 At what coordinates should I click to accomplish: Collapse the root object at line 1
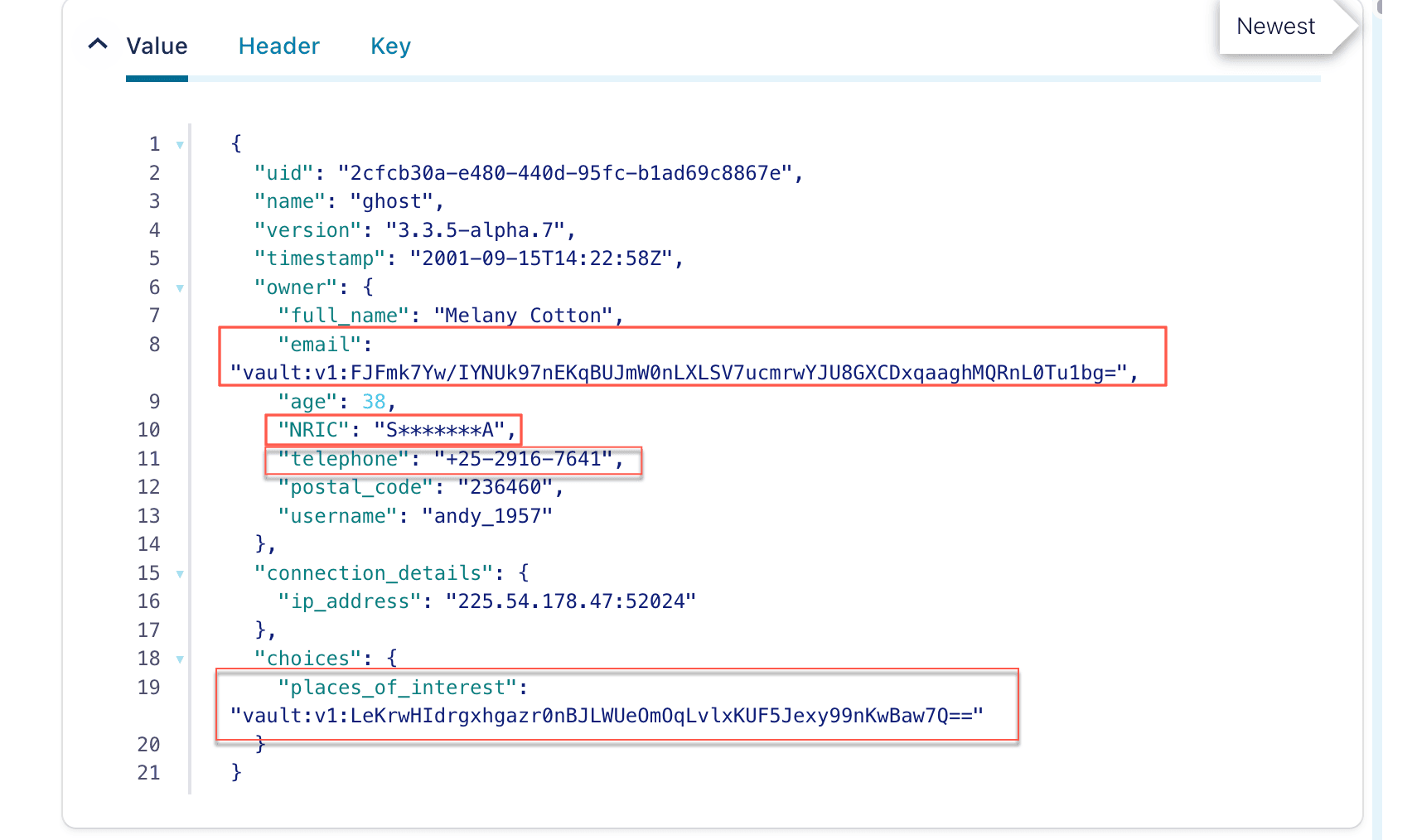point(180,145)
